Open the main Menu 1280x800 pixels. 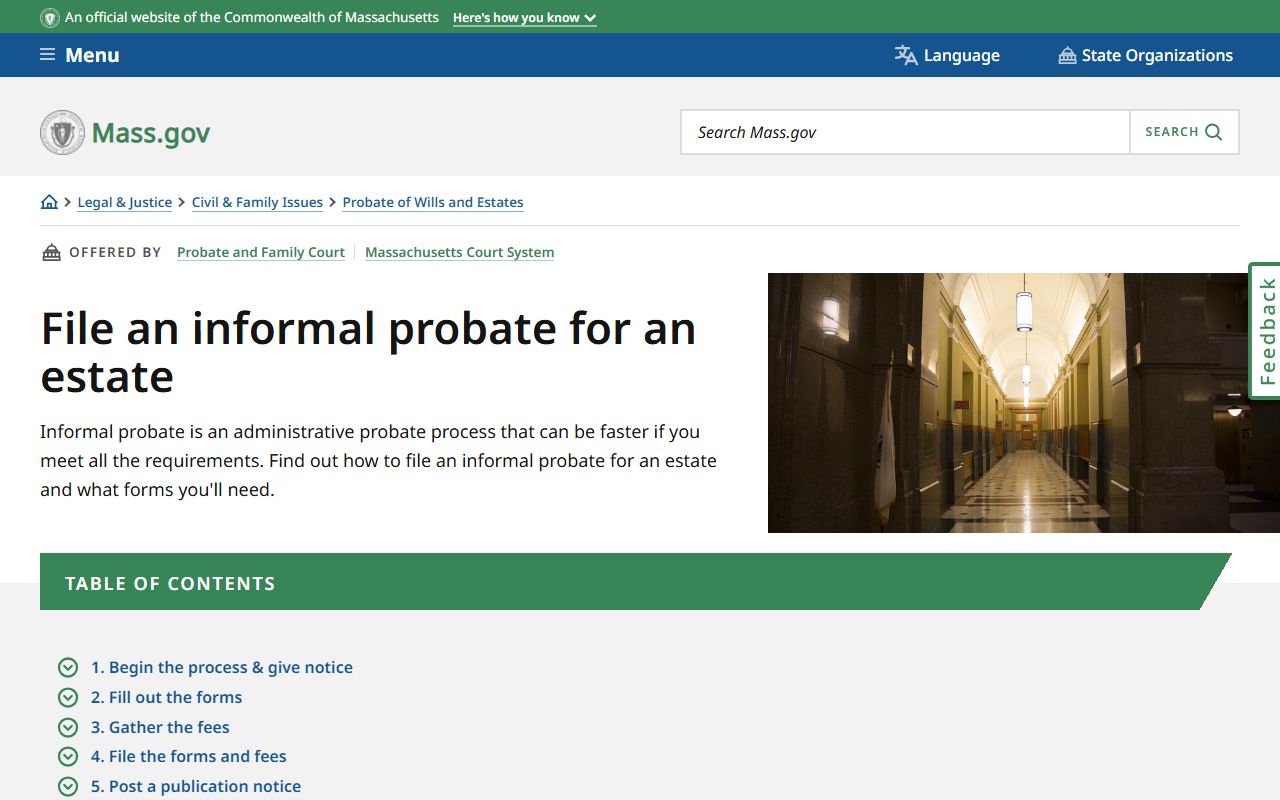80,55
